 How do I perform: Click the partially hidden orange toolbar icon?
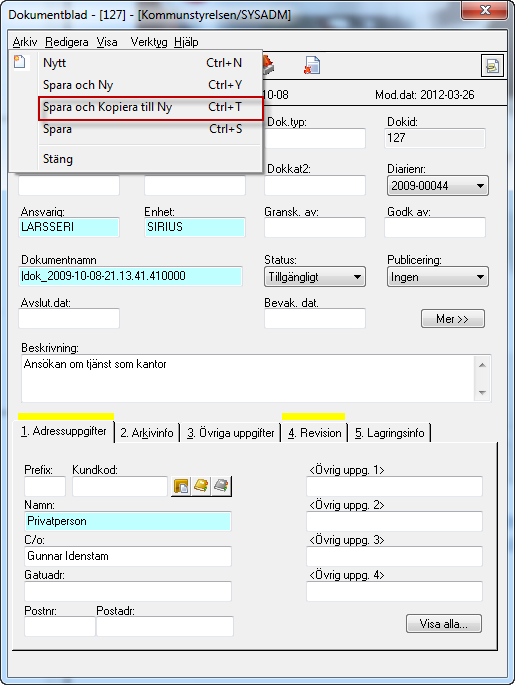tap(268, 65)
